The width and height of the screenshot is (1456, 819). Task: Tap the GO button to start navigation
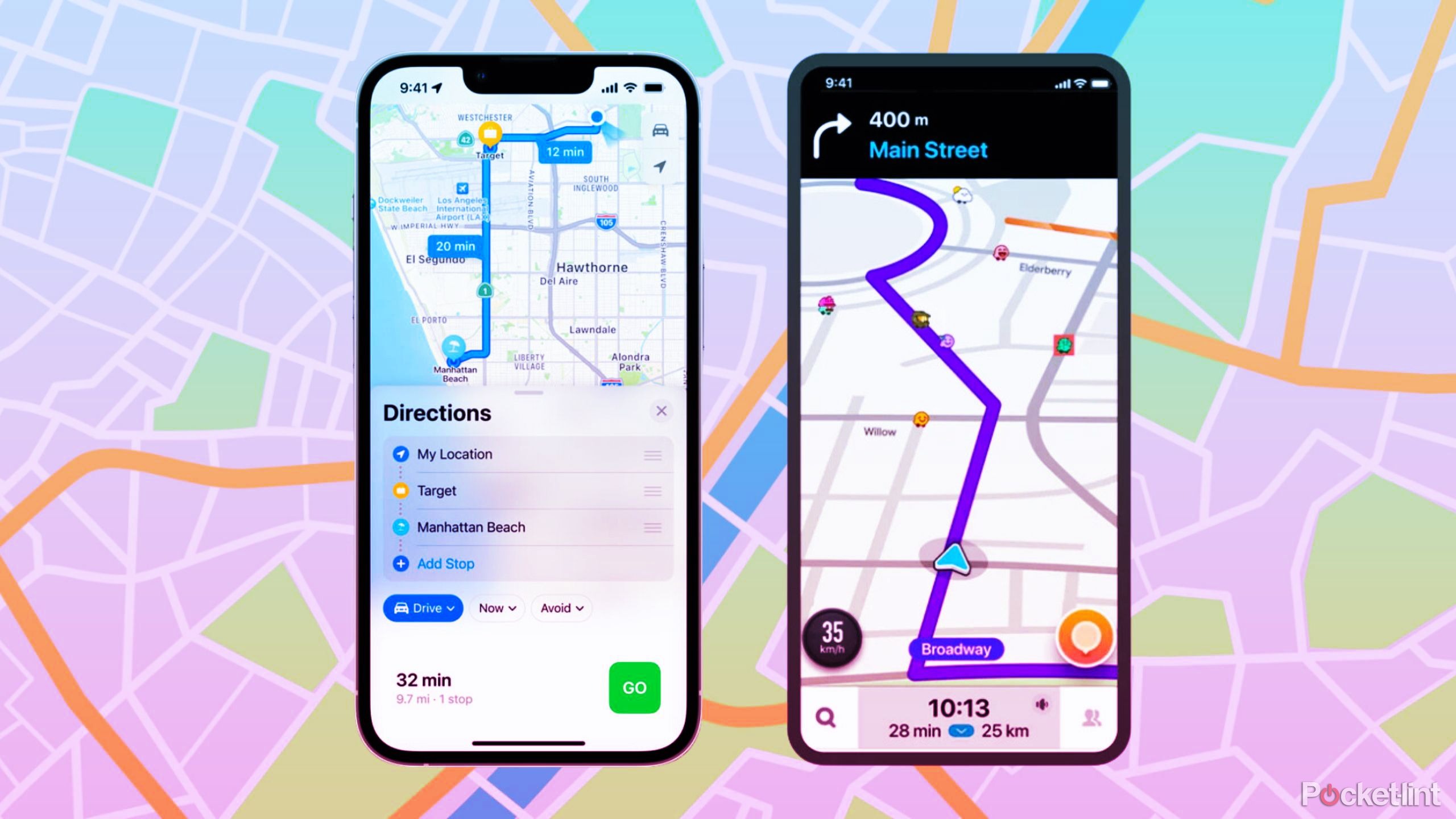coord(634,687)
